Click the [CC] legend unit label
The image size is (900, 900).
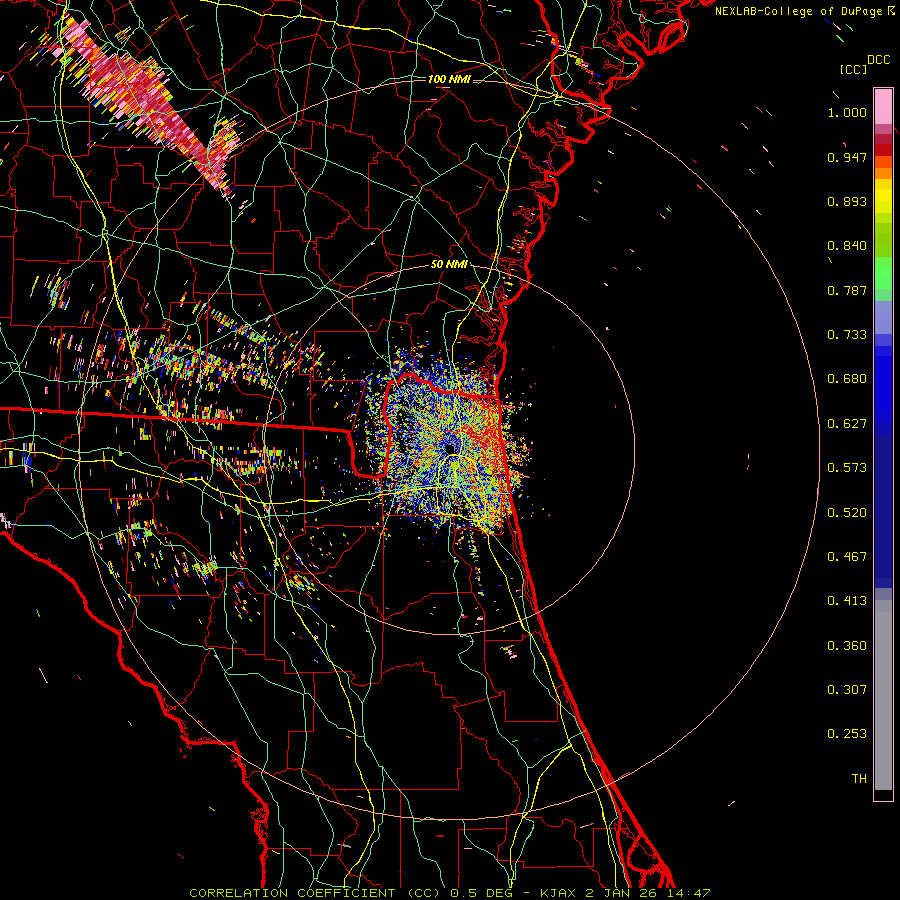[x=853, y=69]
